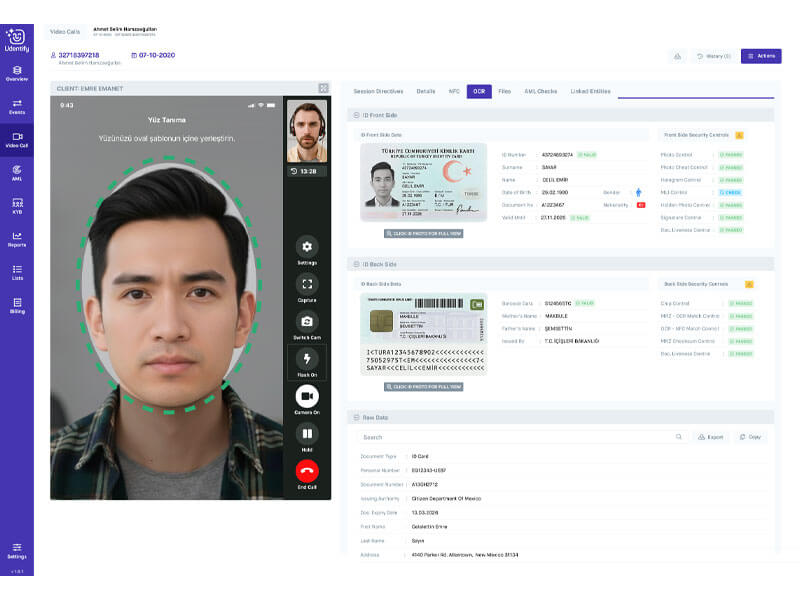Image resolution: width=800 pixels, height=600 pixels.
Task: Switch to the AML Checks tab
Action: point(540,91)
